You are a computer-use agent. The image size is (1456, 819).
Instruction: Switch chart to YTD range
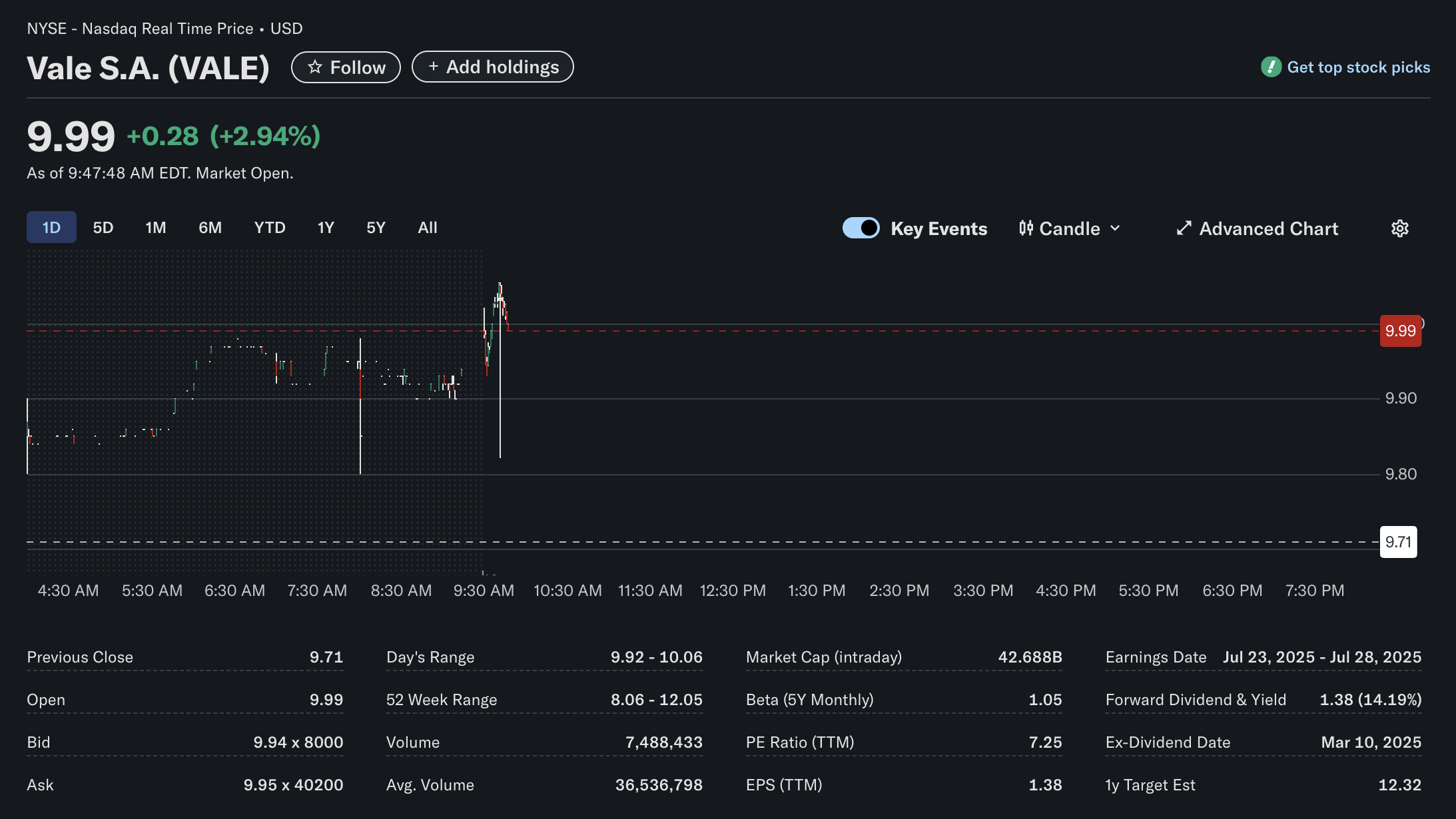click(270, 227)
